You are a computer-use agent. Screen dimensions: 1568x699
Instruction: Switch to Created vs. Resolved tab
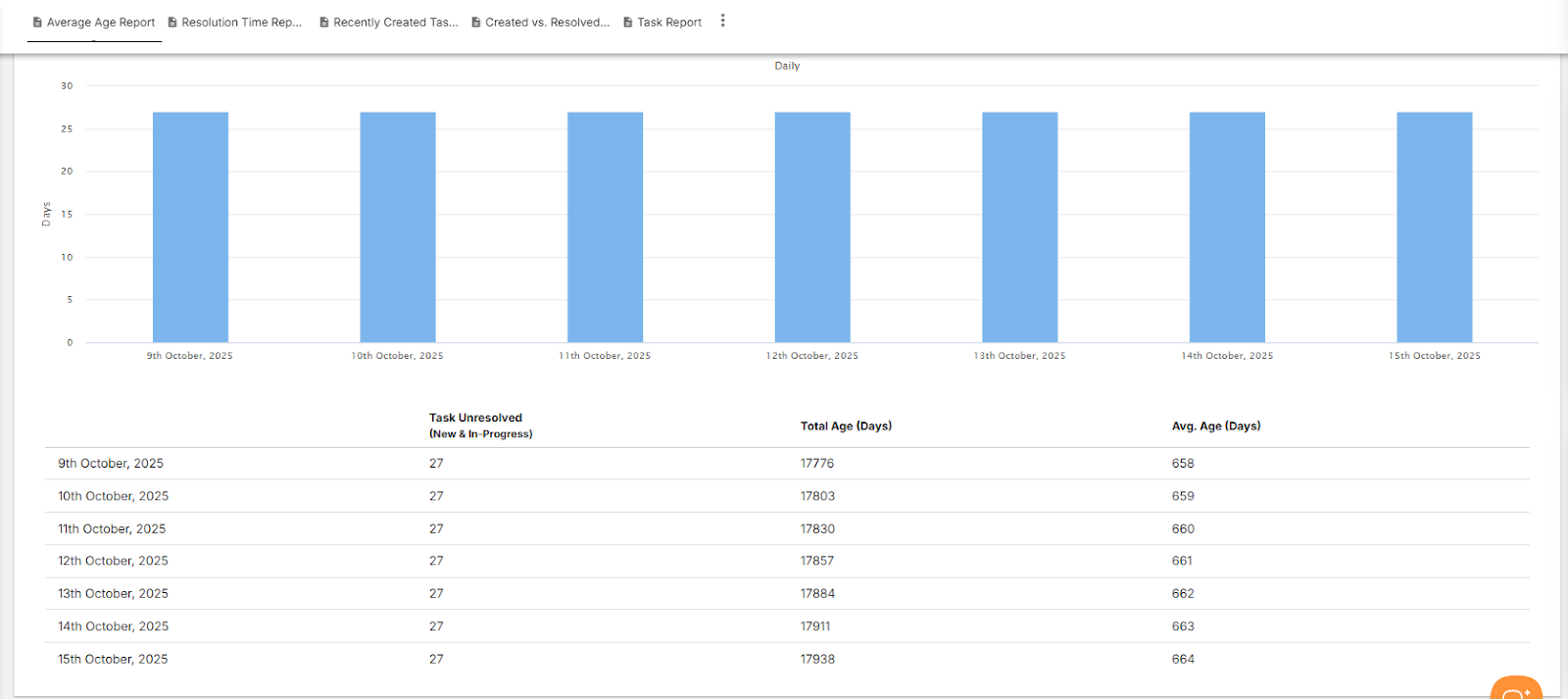[x=541, y=23]
